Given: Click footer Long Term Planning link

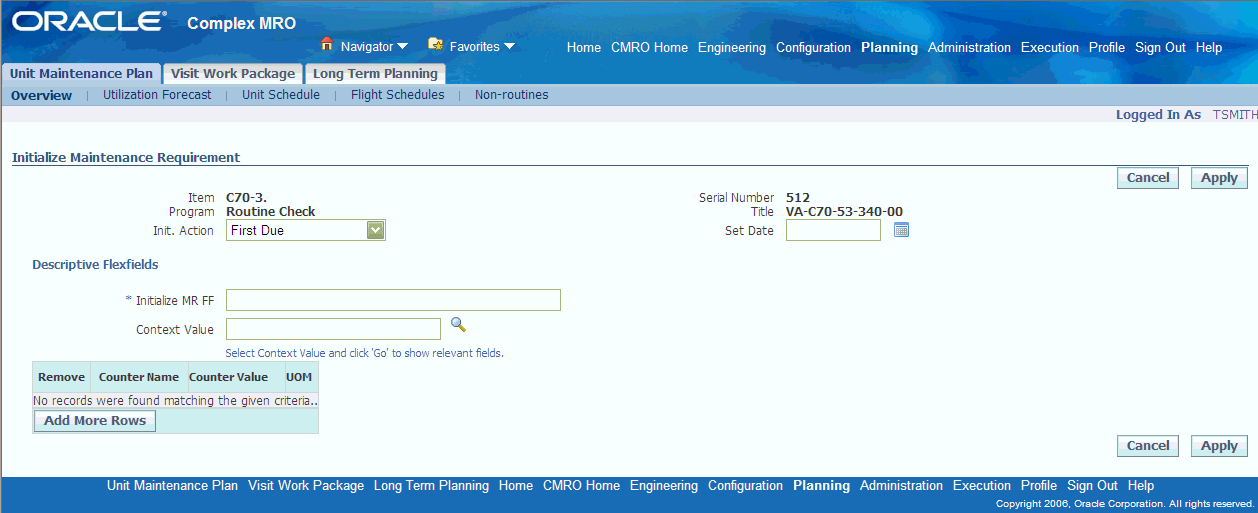Looking at the screenshot, I should 431,485.
